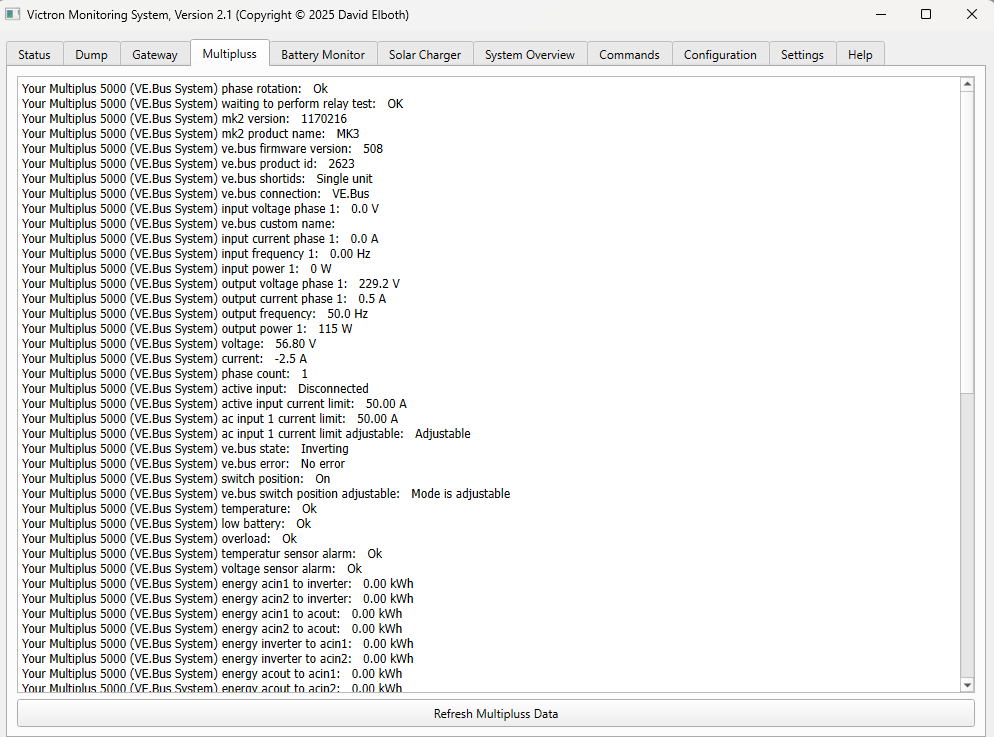This screenshot has height=737, width=994.
Task: Go to the Battery Monitor tab
Action: [x=323, y=54]
